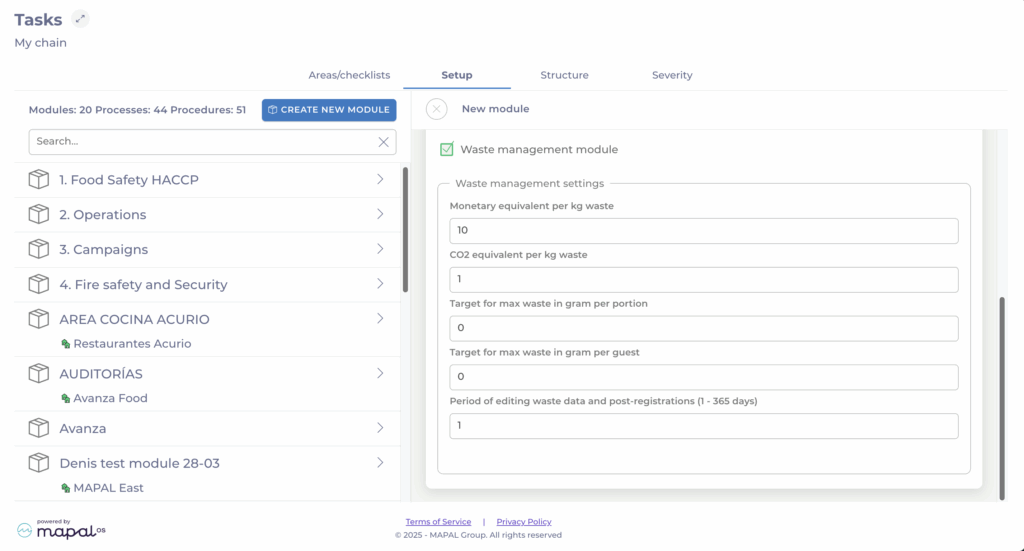
Task: Open the Privacy Policy link
Action: 524,522
